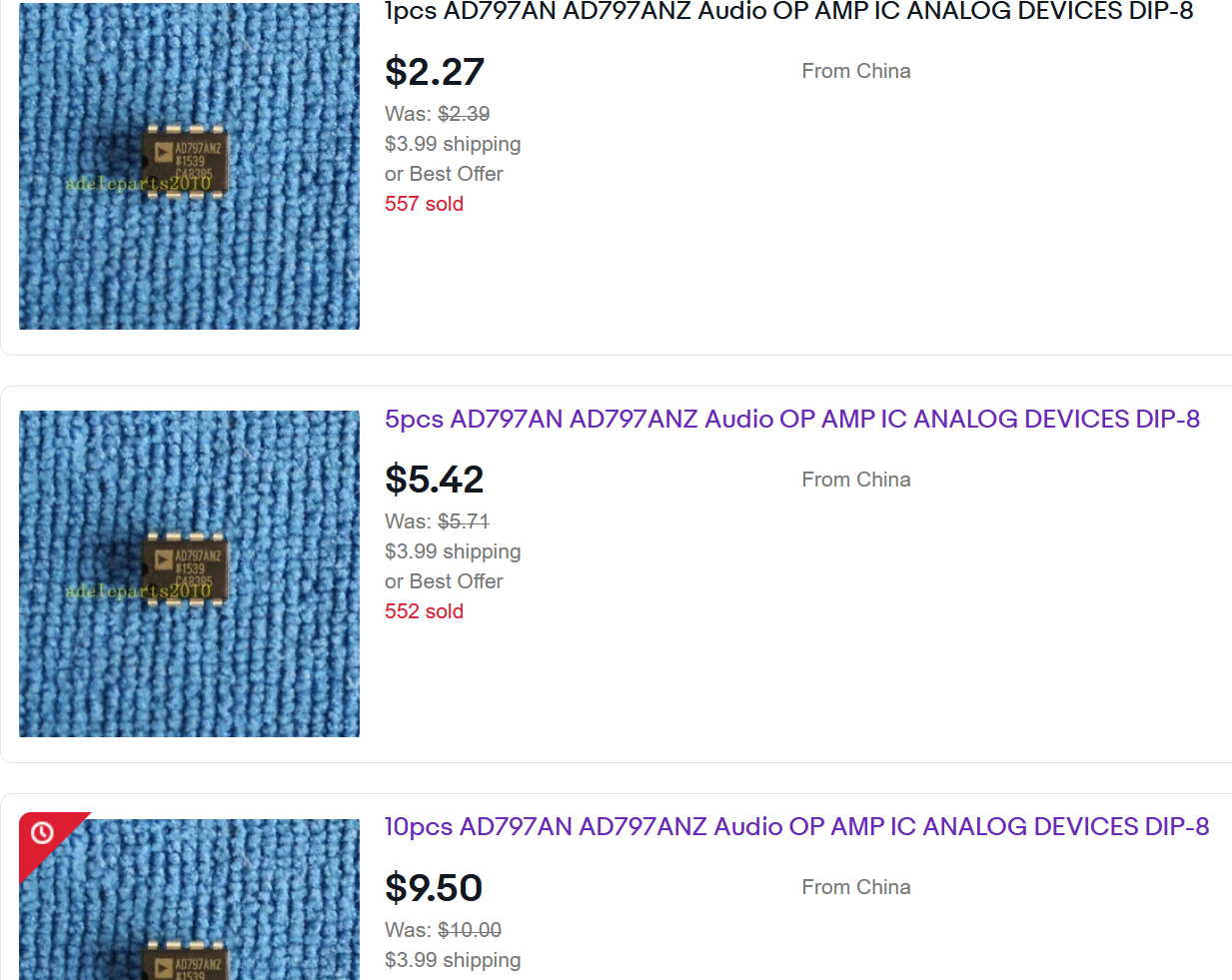
Task: Click '$3.99 shipping' under the $5.42 listing
Action: 453,551
